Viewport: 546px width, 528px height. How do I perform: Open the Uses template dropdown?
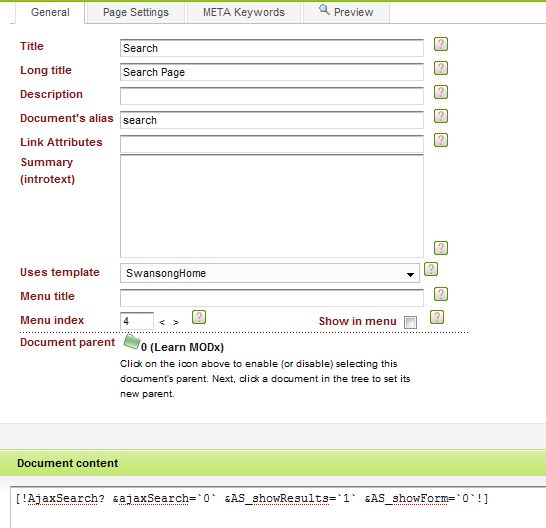[x=270, y=273]
